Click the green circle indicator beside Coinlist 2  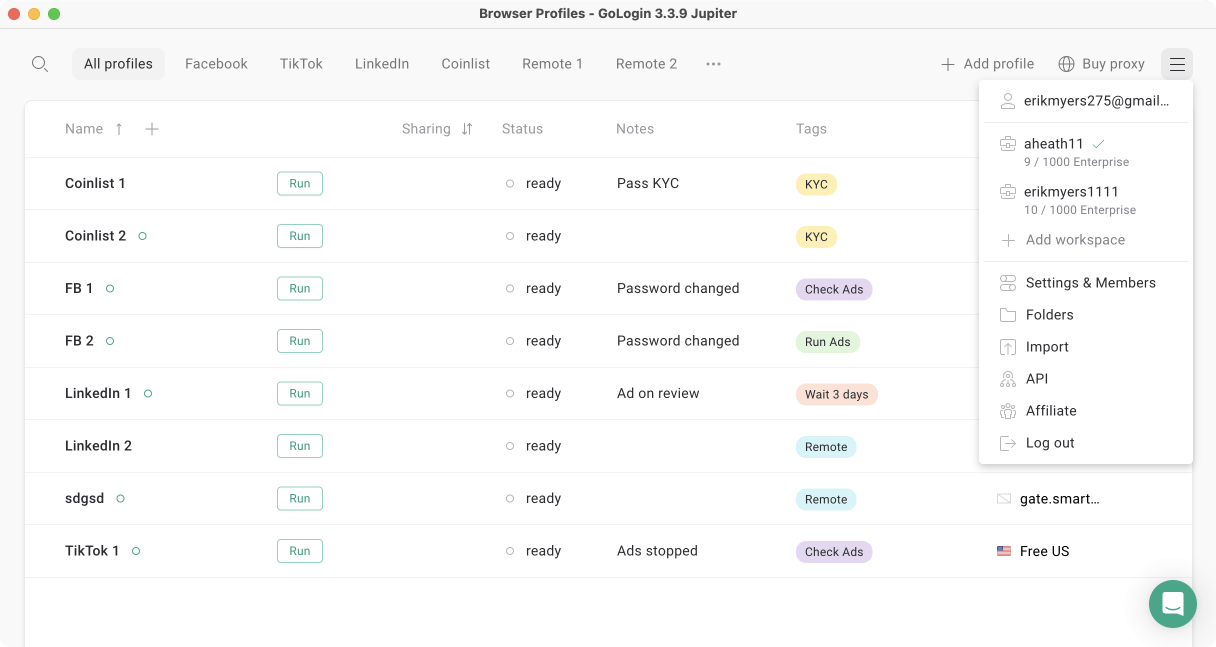pyautogui.click(x=143, y=236)
